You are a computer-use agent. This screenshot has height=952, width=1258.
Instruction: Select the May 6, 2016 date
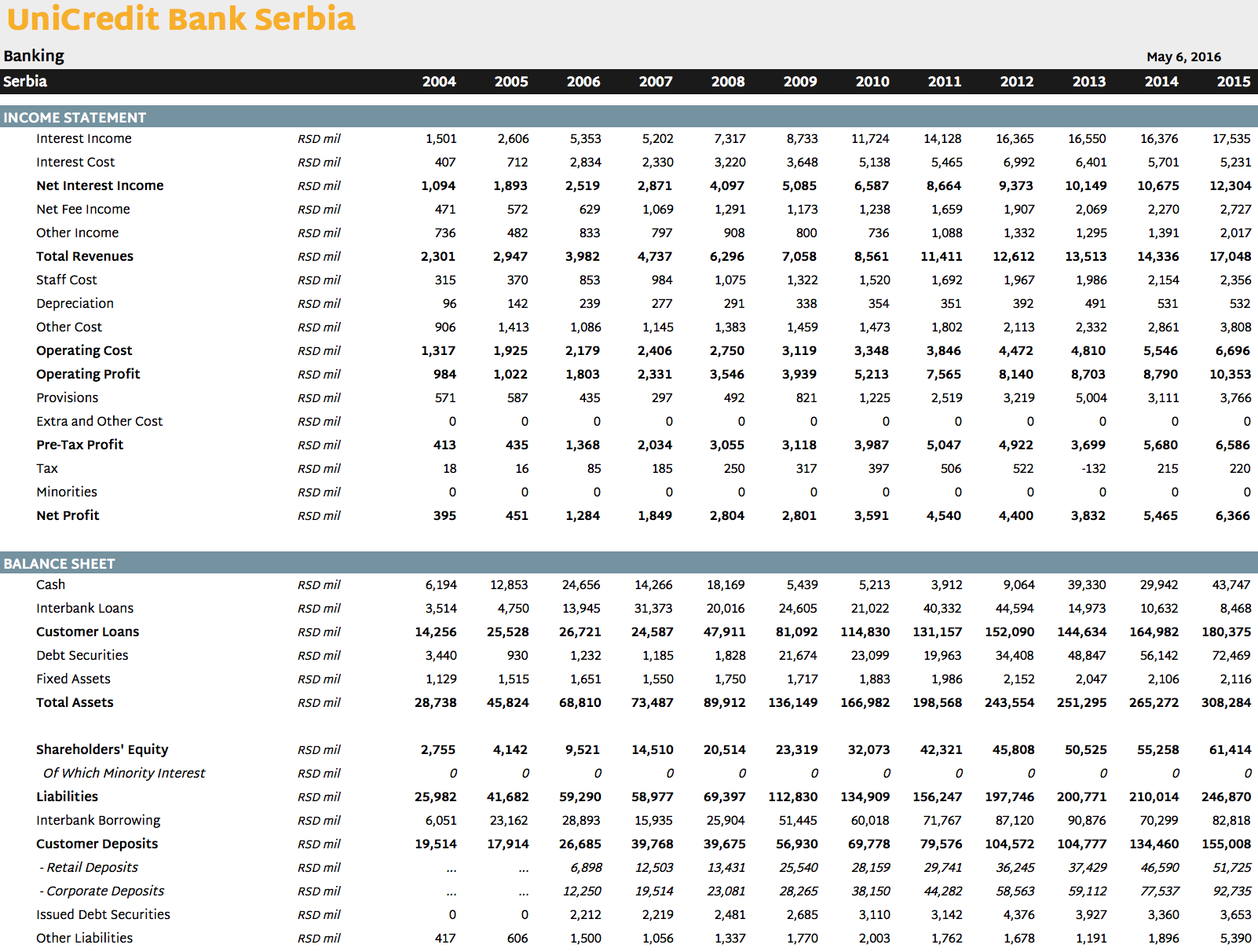point(1183,57)
